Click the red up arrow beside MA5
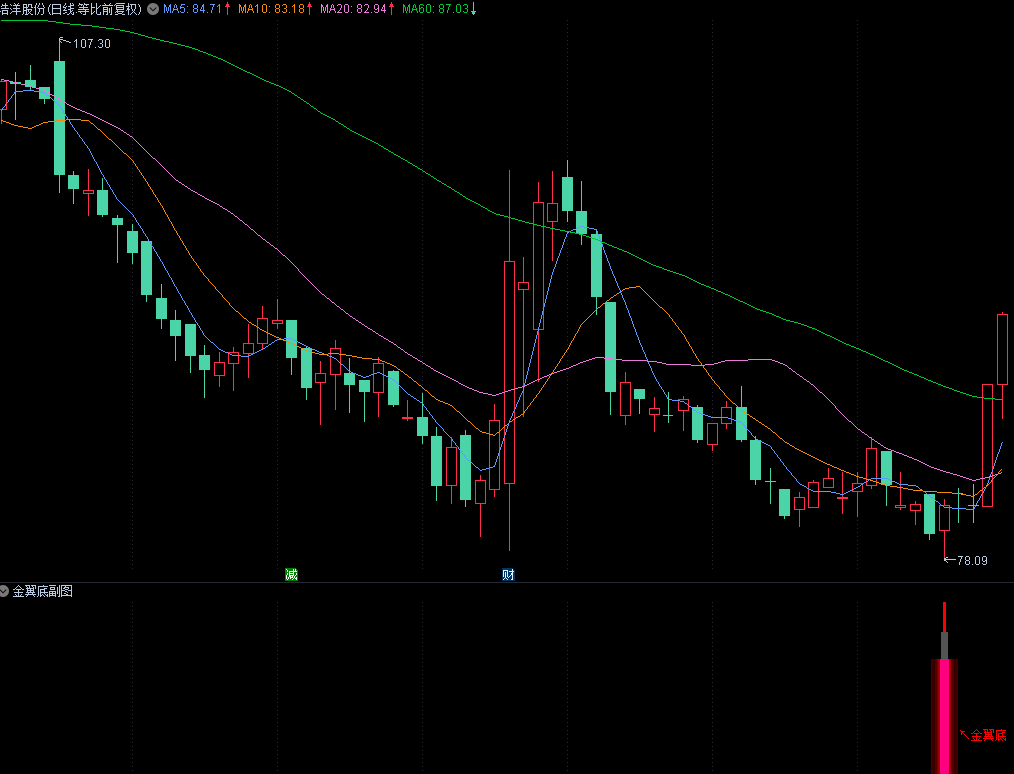The image size is (1014, 774). (x=227, y=9)
